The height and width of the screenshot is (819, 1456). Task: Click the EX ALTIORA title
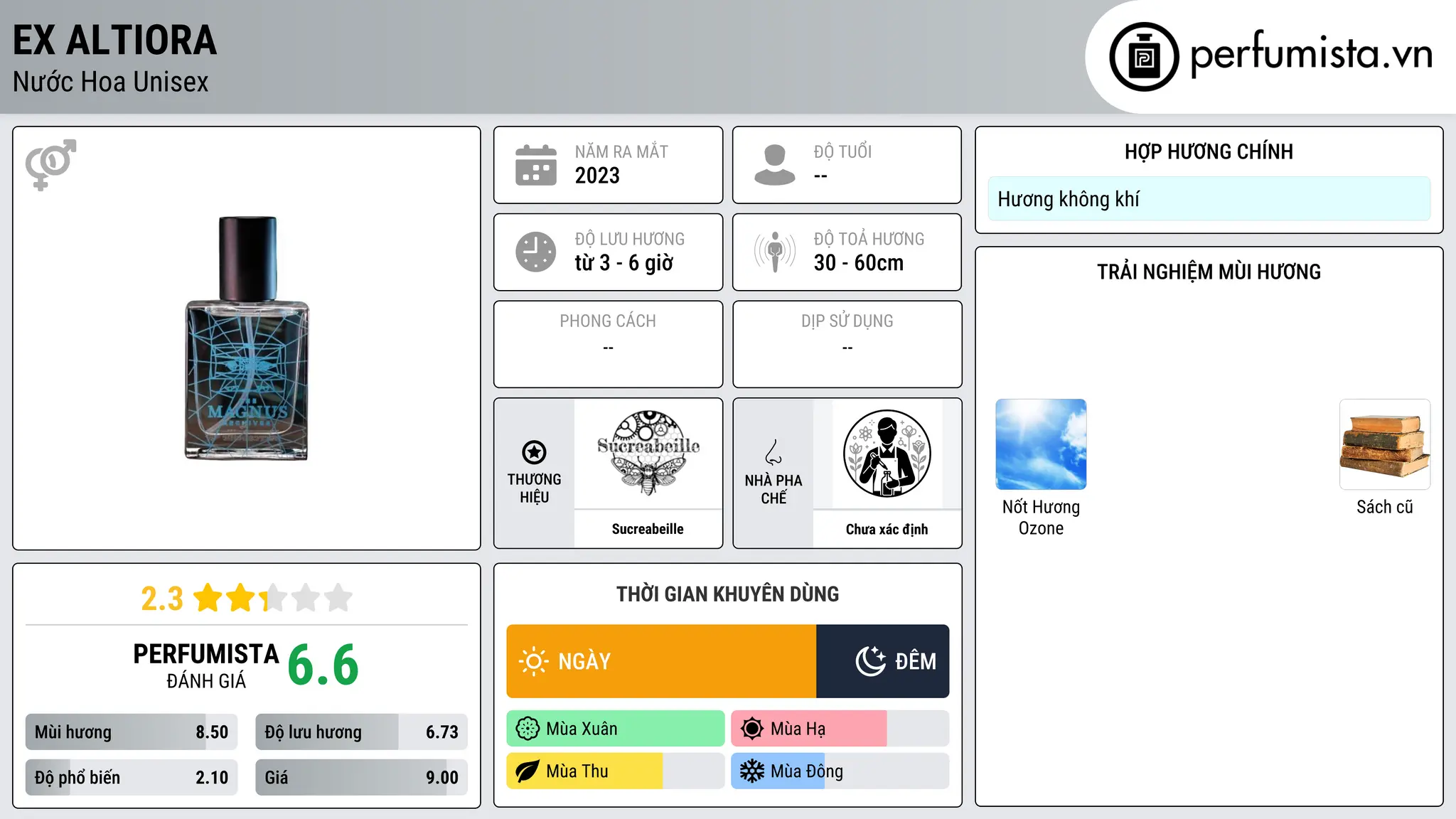pyautogui.click(x=114, y=41)
